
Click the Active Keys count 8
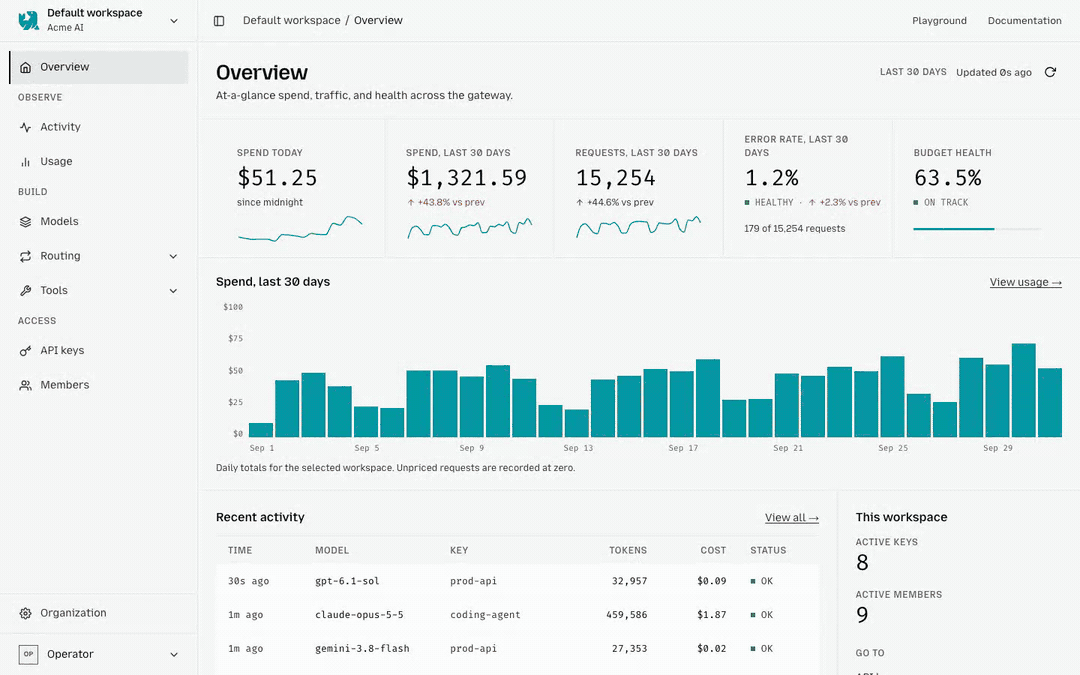tap(862, 563)
